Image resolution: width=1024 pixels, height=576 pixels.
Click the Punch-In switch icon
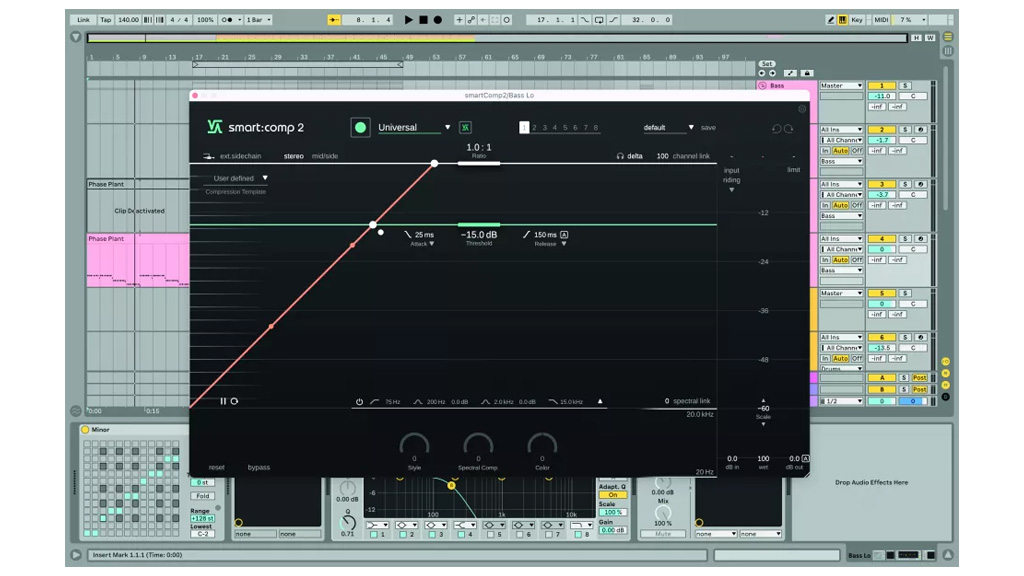tap(584, 20)
